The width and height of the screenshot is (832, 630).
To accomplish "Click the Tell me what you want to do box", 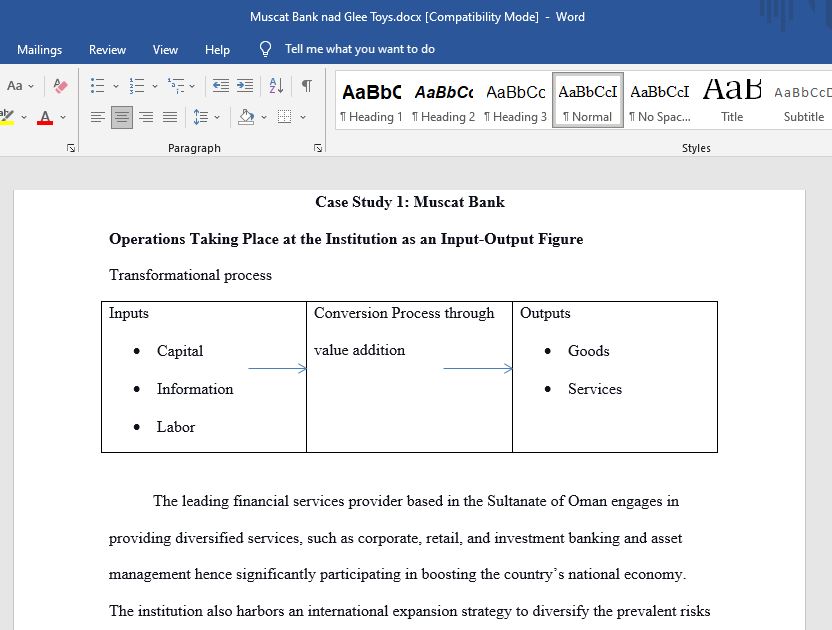I will click(x=360, y=49).
